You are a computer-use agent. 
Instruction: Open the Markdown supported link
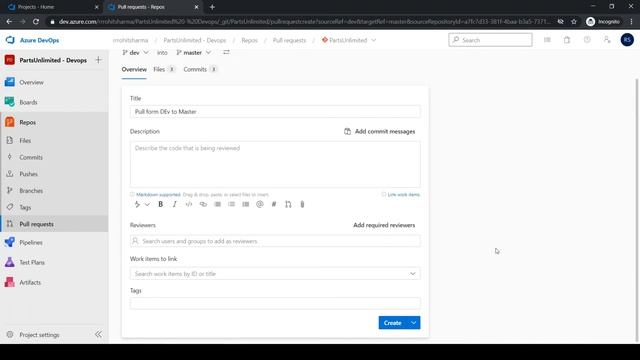tap(158, 195)
